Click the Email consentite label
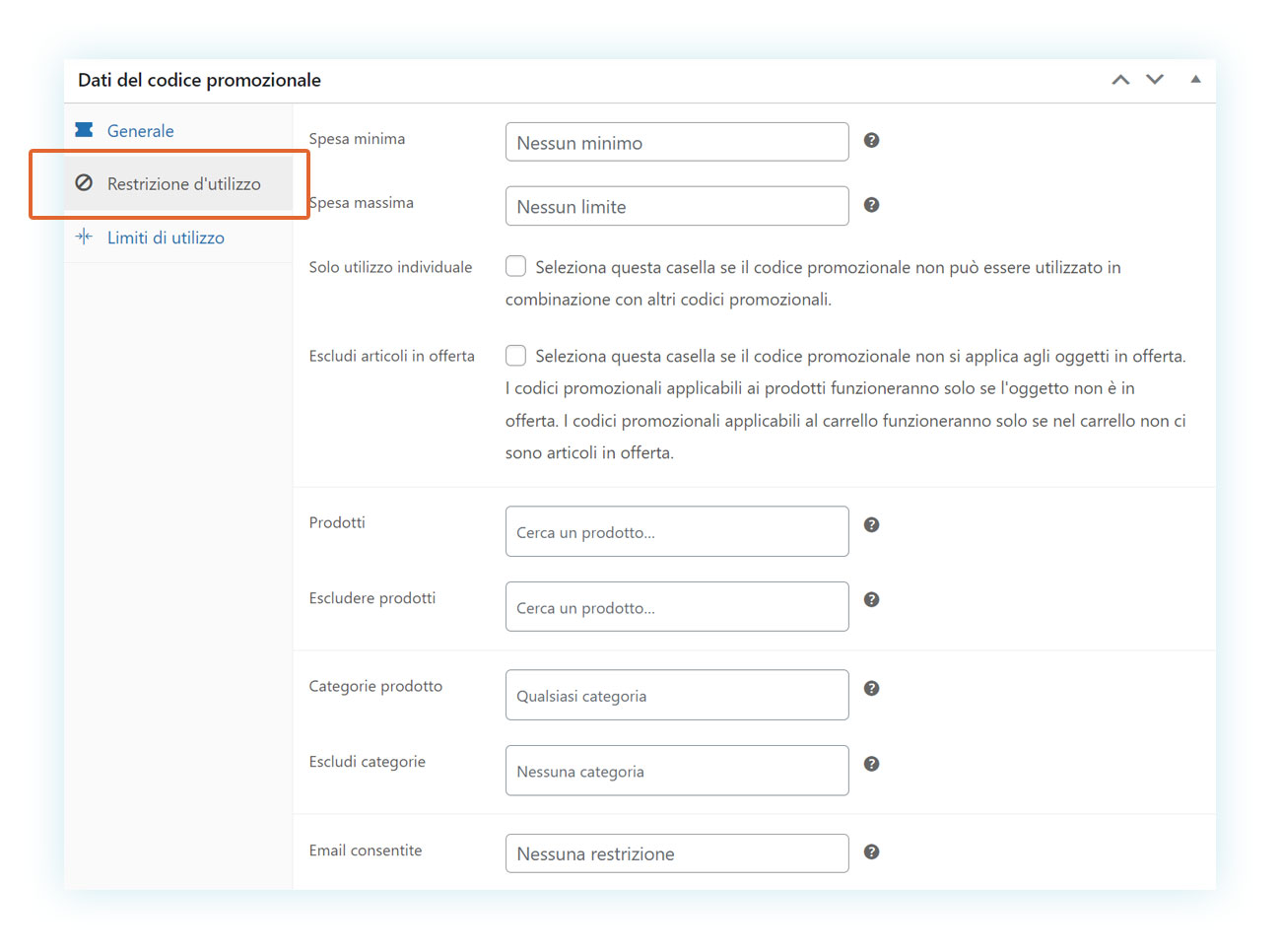The height and width of the screenshot is (952, 1281). coord(366,850)
